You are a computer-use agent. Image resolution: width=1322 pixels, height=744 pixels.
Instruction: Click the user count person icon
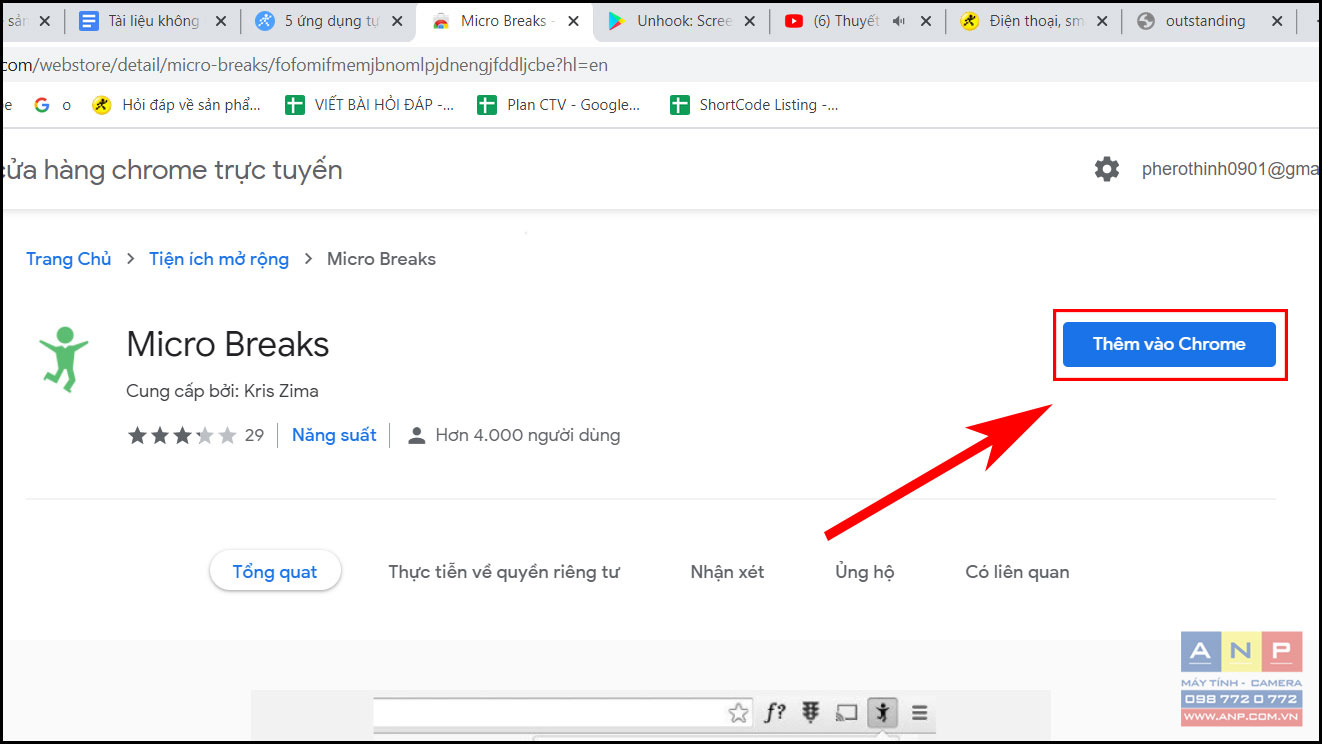[417, 435]
